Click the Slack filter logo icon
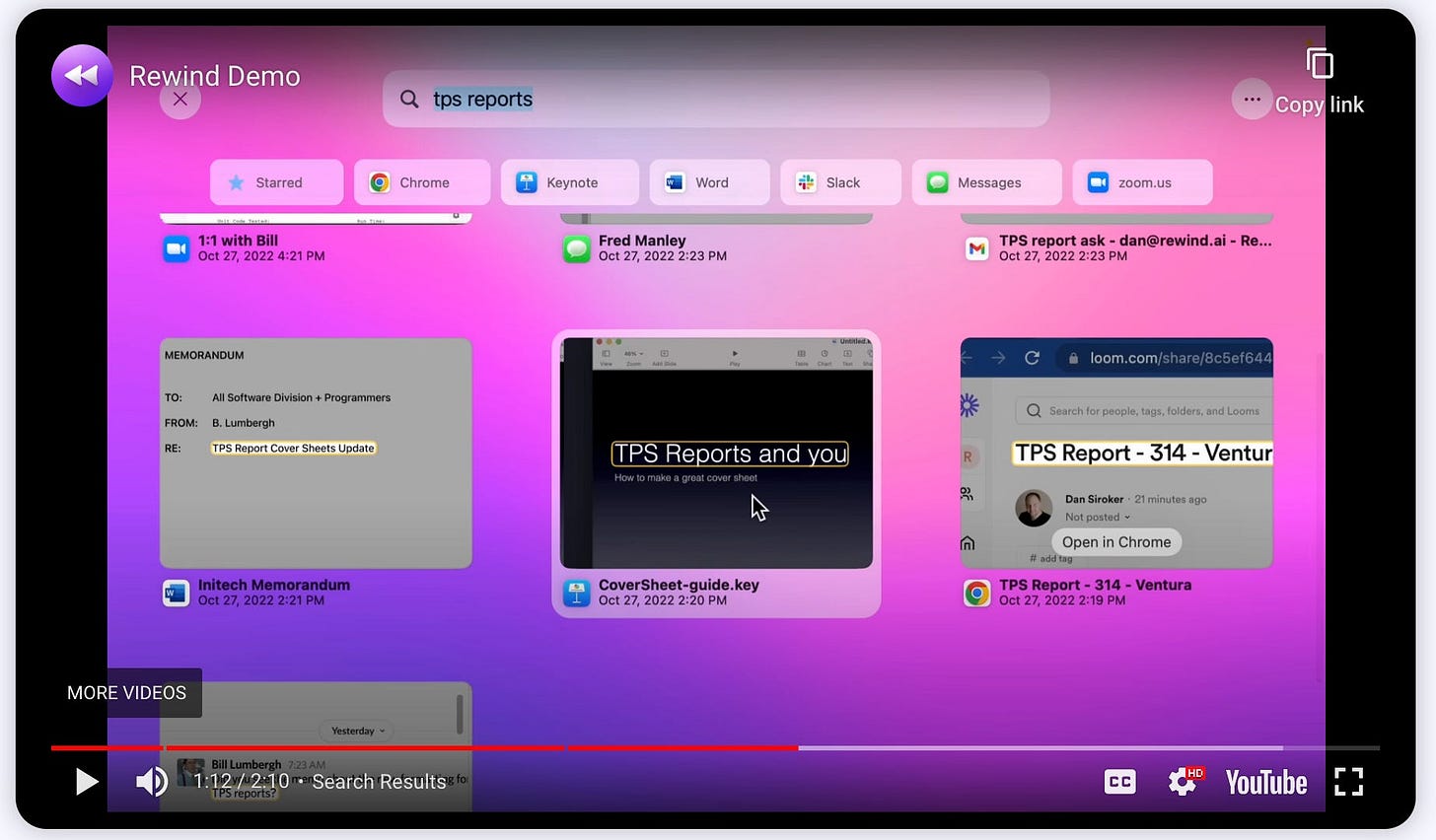 (806, 182)
